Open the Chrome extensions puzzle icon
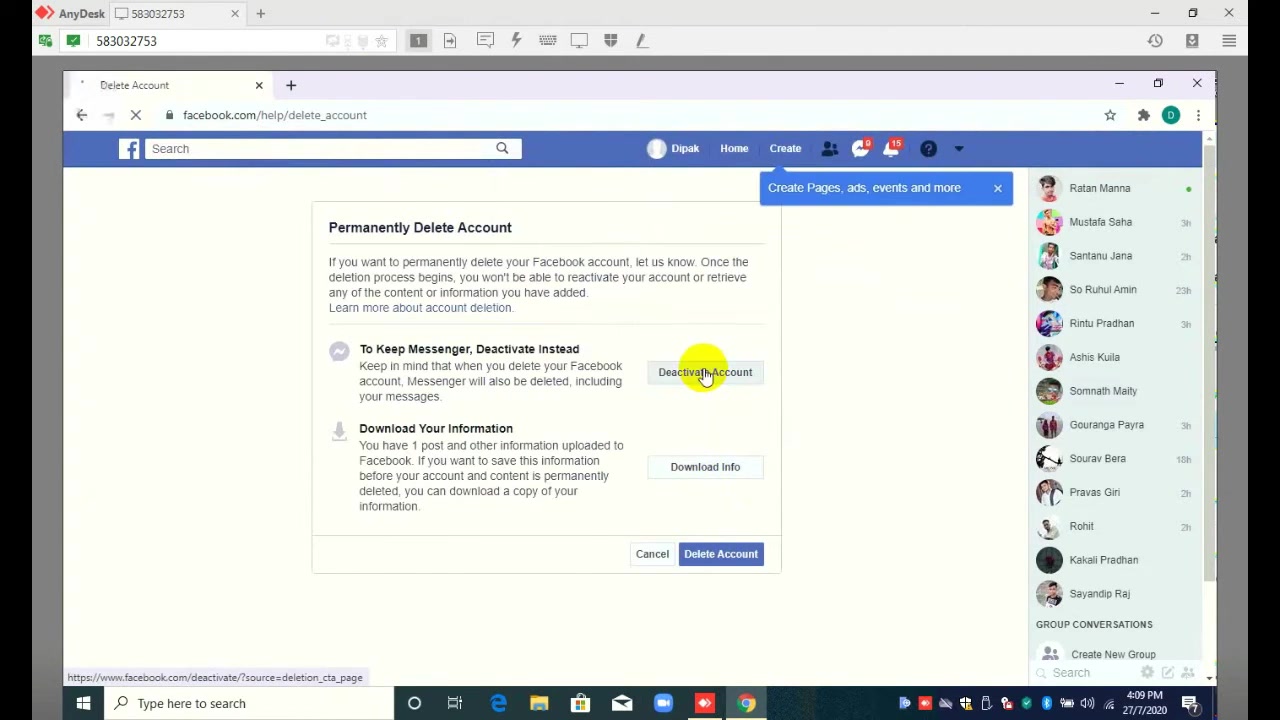1280x720 pixels. click(1143, 115)
